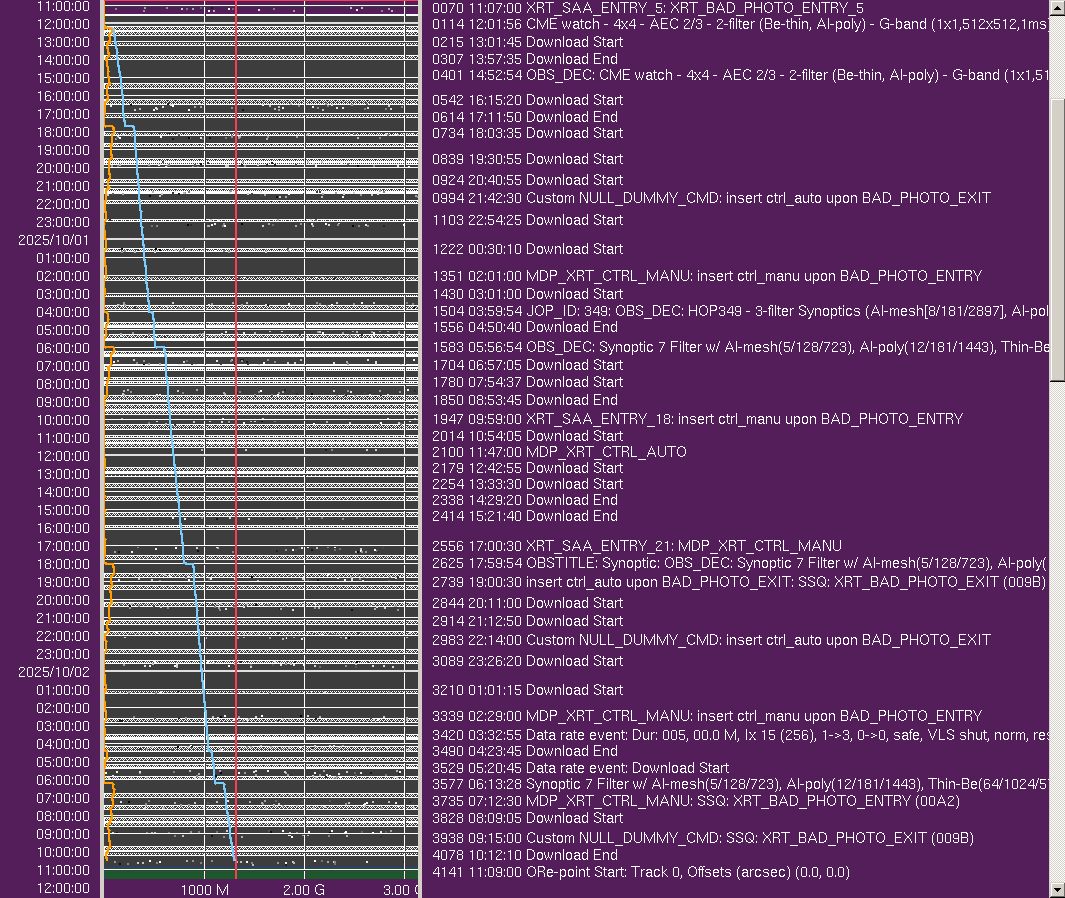Click the 2025/10/02 date label on the time axis
Viewport: 1065px width, 898px height.
(x=53, y=672)
